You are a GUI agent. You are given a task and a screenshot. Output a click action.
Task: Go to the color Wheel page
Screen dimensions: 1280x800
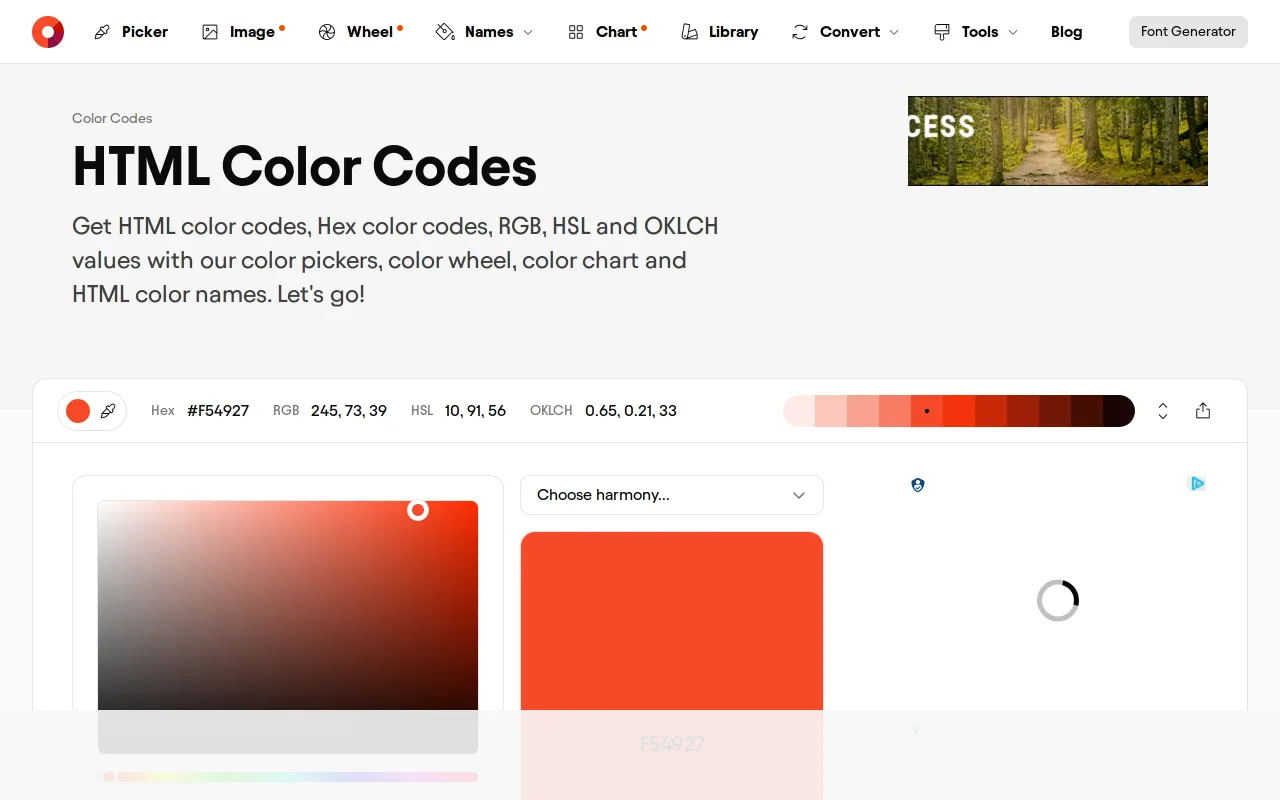[360, 32]
